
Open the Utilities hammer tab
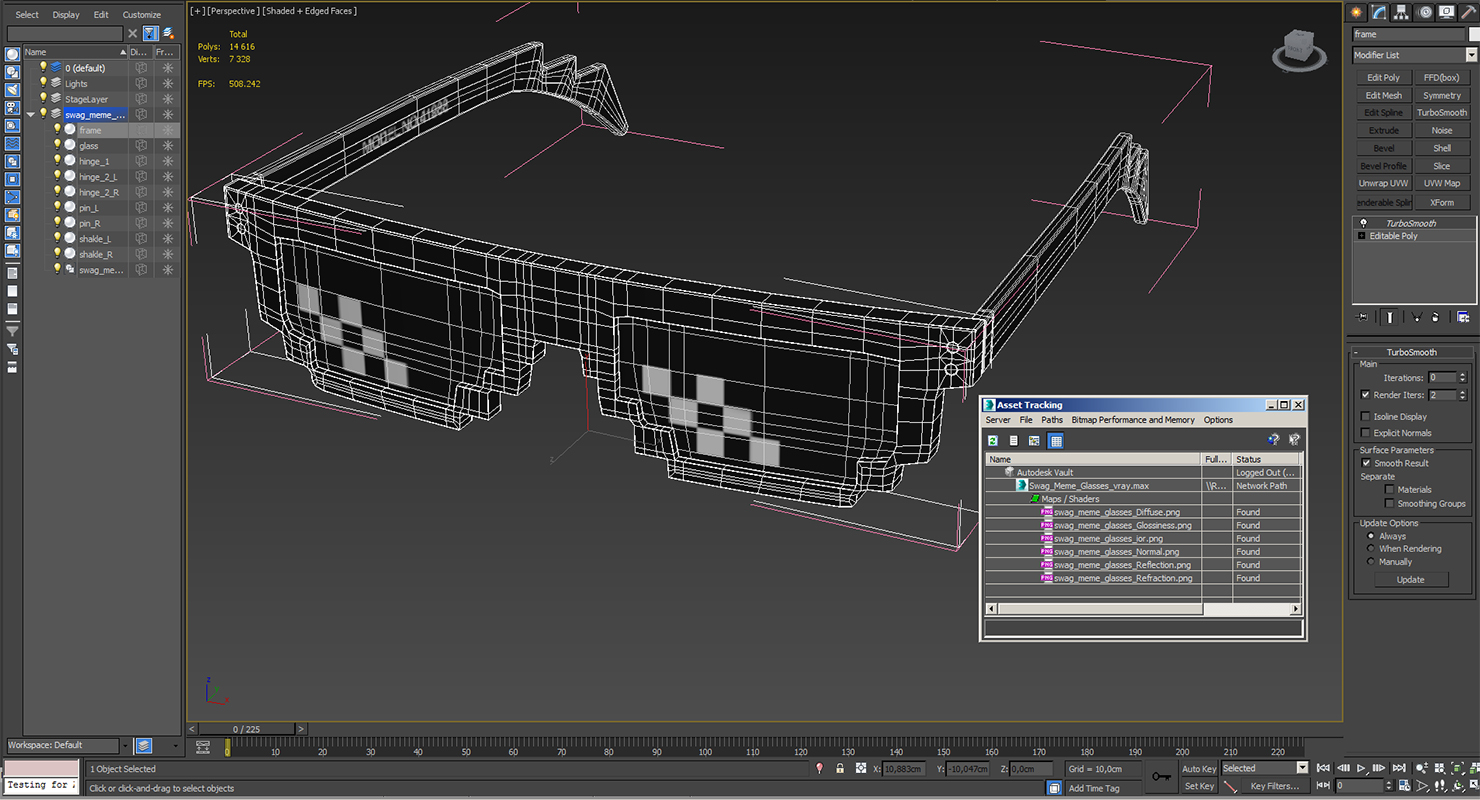click(x=1468, y=12)
